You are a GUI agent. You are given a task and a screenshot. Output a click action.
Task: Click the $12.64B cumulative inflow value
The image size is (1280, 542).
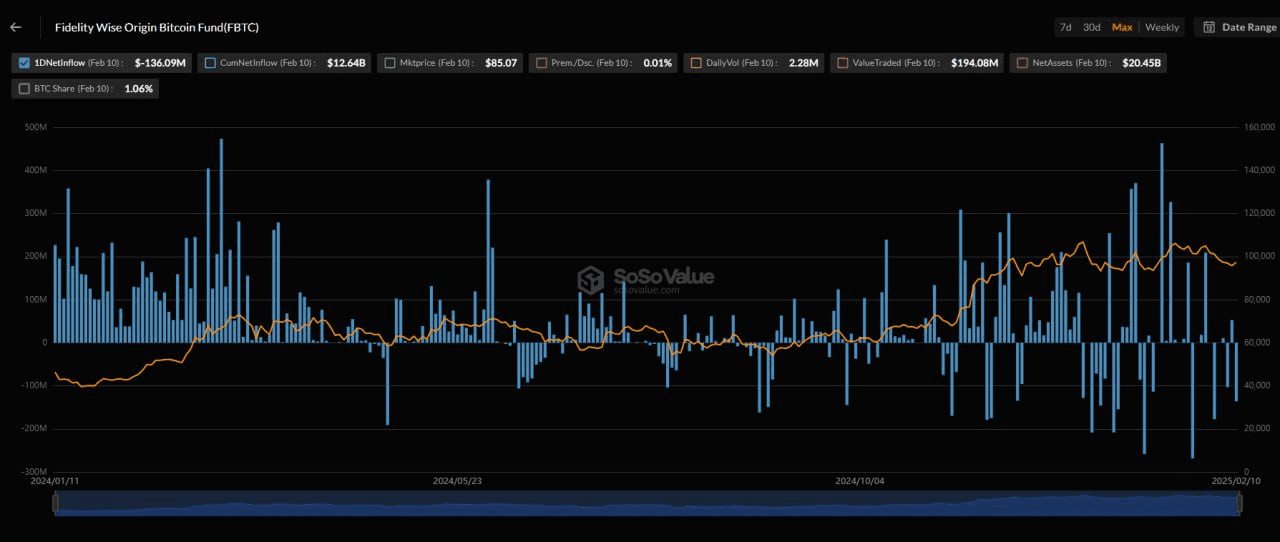tap(346, 63)
